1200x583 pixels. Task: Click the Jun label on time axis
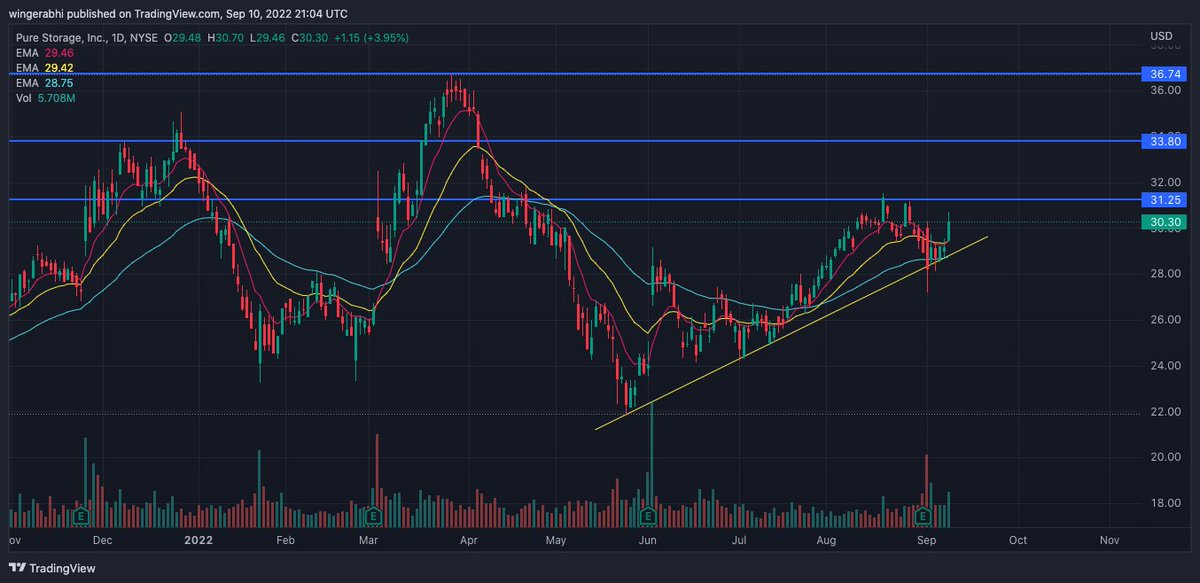648,539
